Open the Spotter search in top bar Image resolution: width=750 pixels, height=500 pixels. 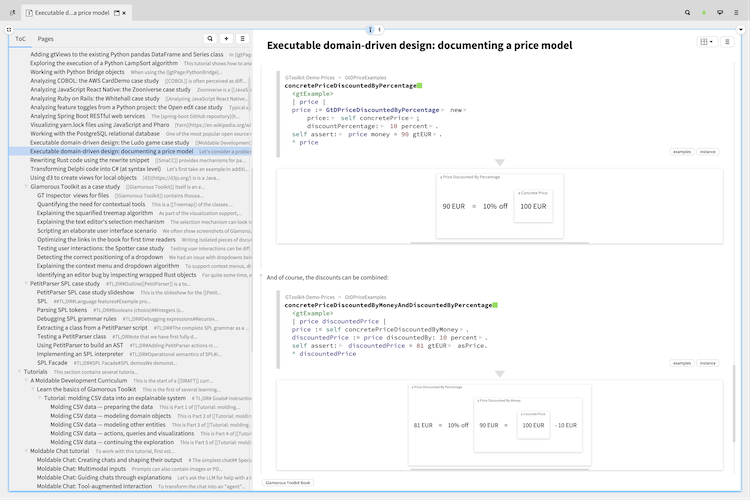(687, 13)
